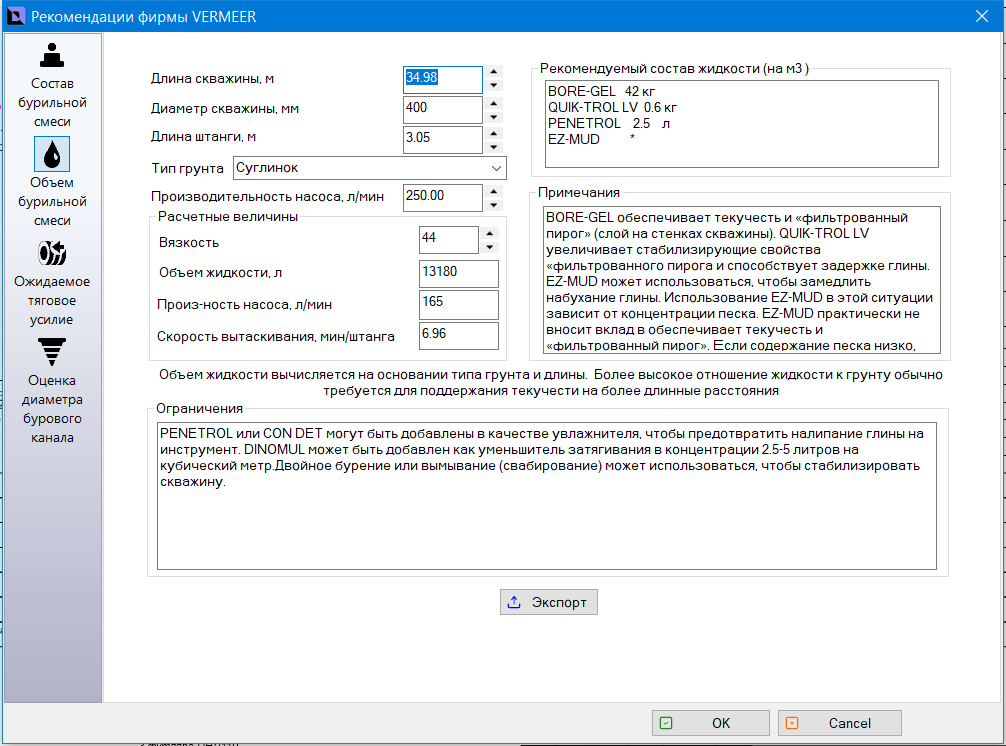Decrease Диаметр скважины with down arrow
This screenshot has width=1006, height=746.
tap(493, 117)
